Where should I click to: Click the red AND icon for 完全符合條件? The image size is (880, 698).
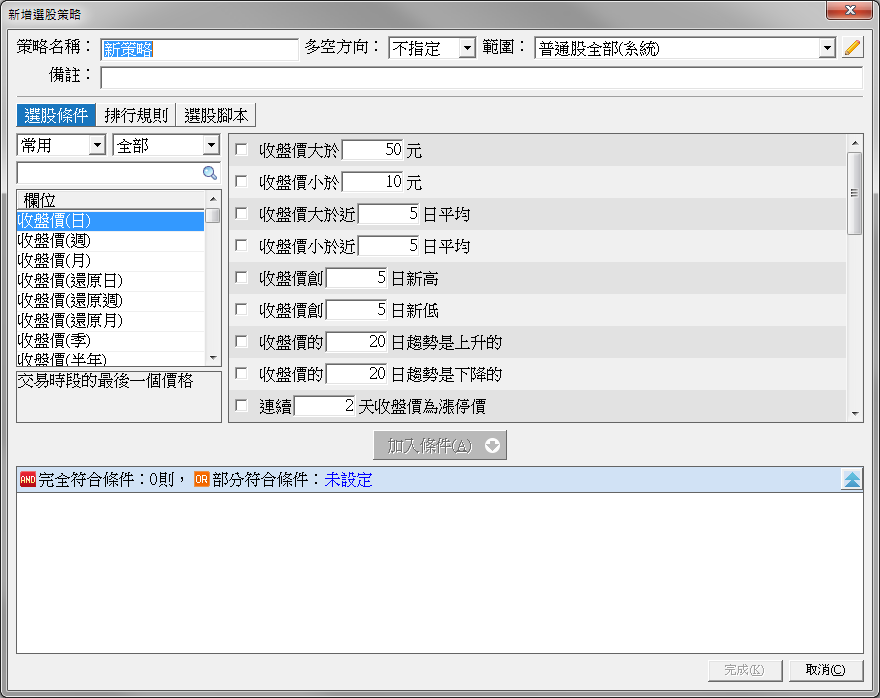[27, 480]
